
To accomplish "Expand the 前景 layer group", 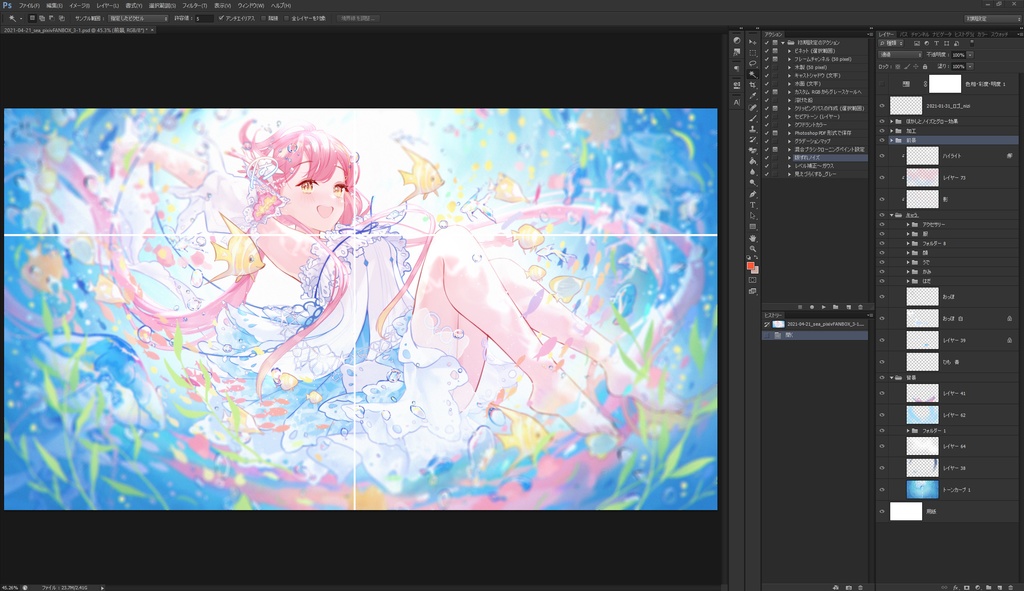I will pos(893,142).
